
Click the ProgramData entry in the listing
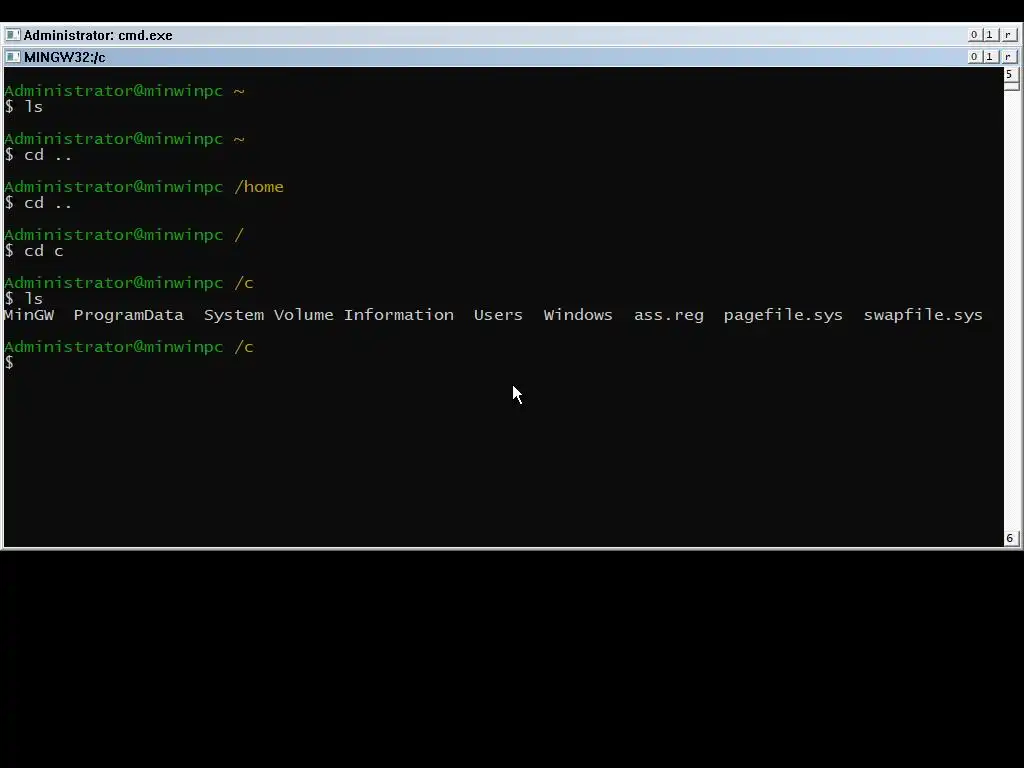[129, 315]
